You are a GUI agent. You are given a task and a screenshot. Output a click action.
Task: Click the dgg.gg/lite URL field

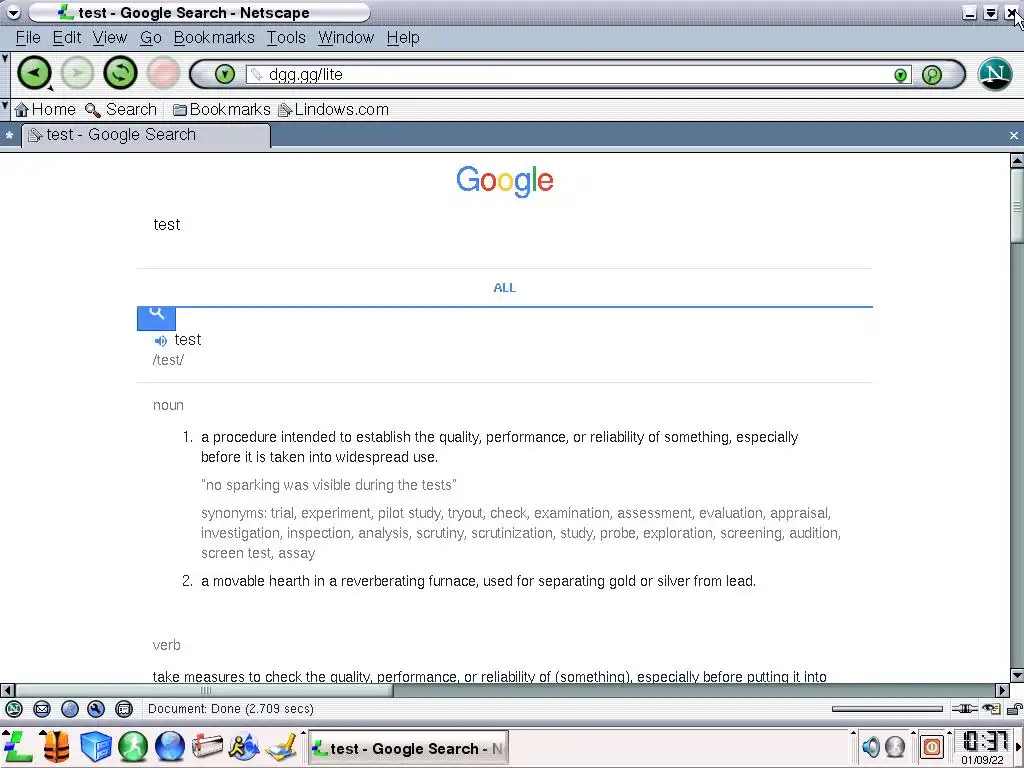tap(569, 75)
